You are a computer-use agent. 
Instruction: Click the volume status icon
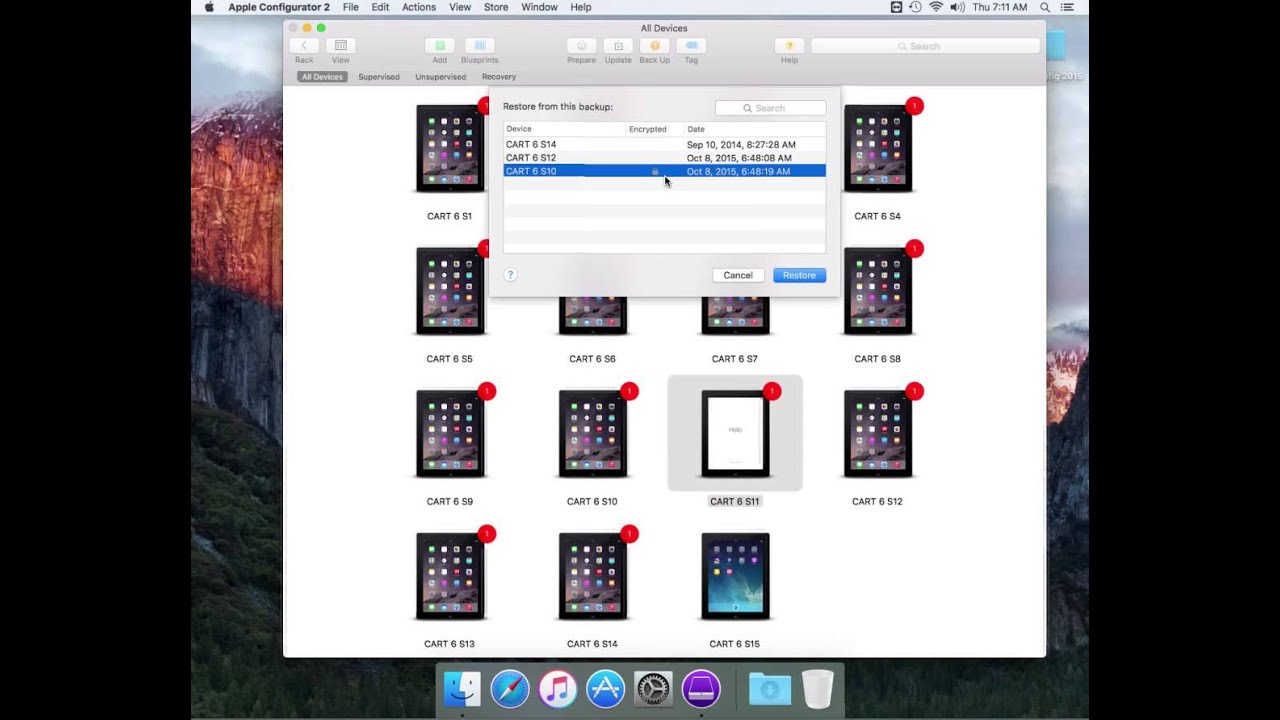pyautogui.click(x=957, y=7)
